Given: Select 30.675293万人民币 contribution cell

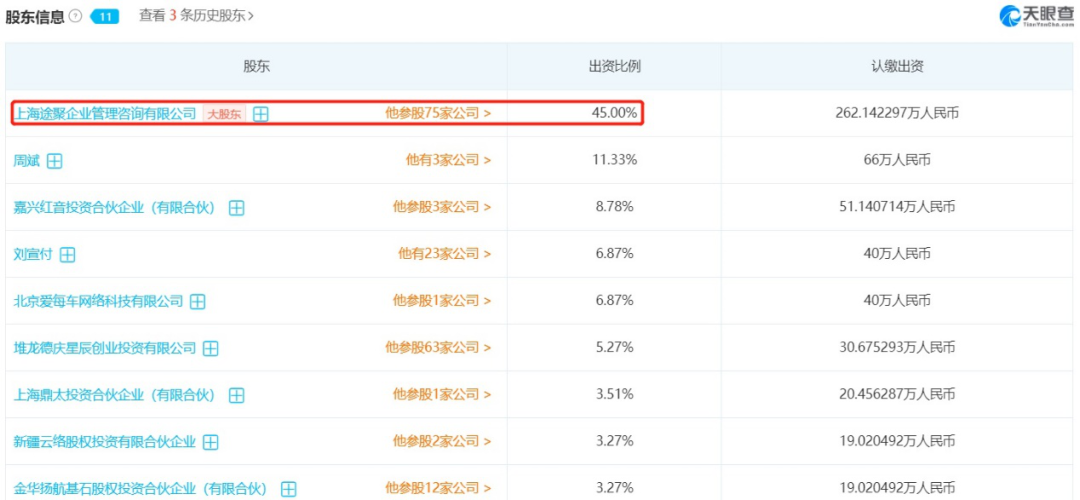Looking at the screenshot, I should click(x=896, y=348).
